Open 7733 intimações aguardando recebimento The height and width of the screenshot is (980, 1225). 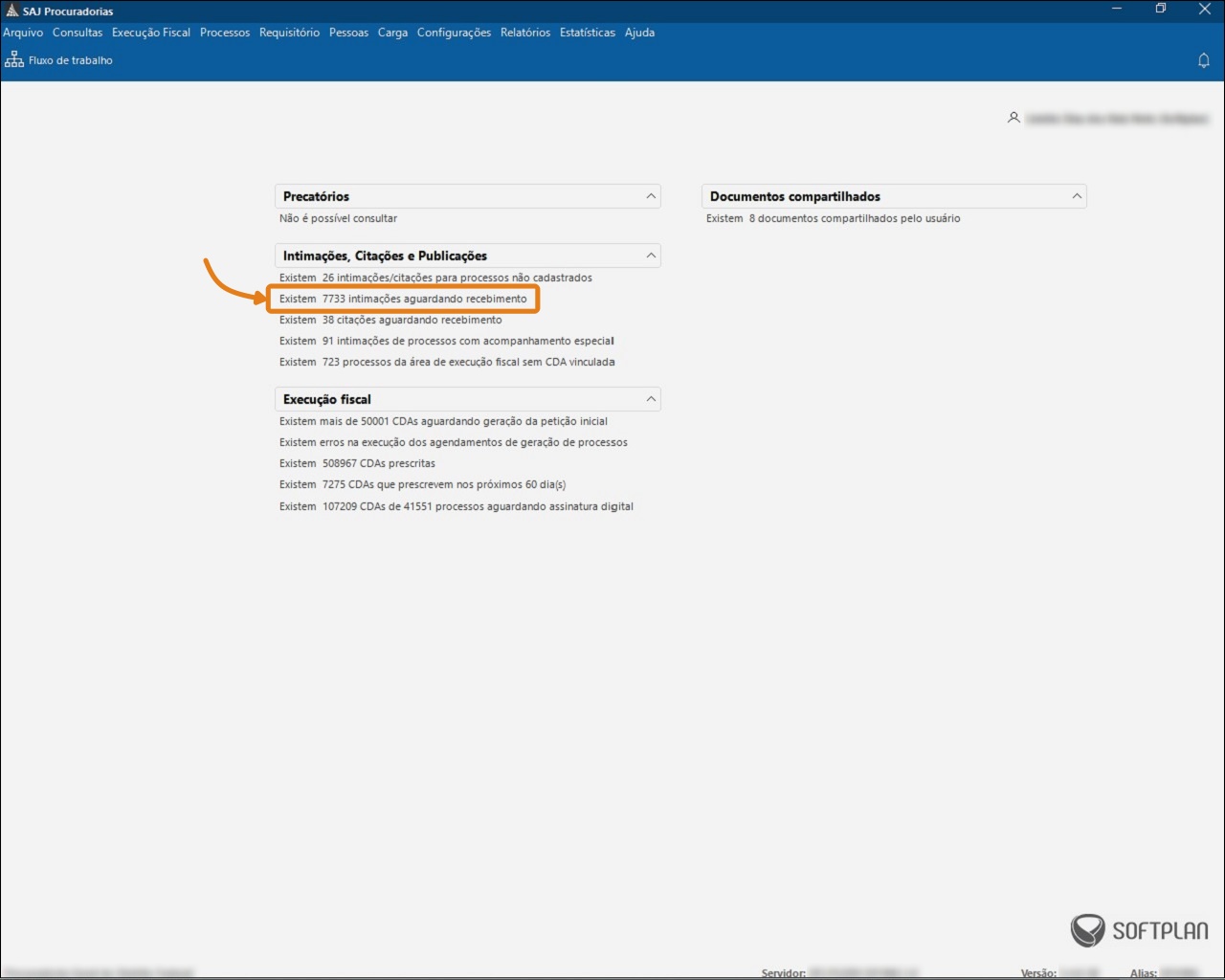coord(423,299)
